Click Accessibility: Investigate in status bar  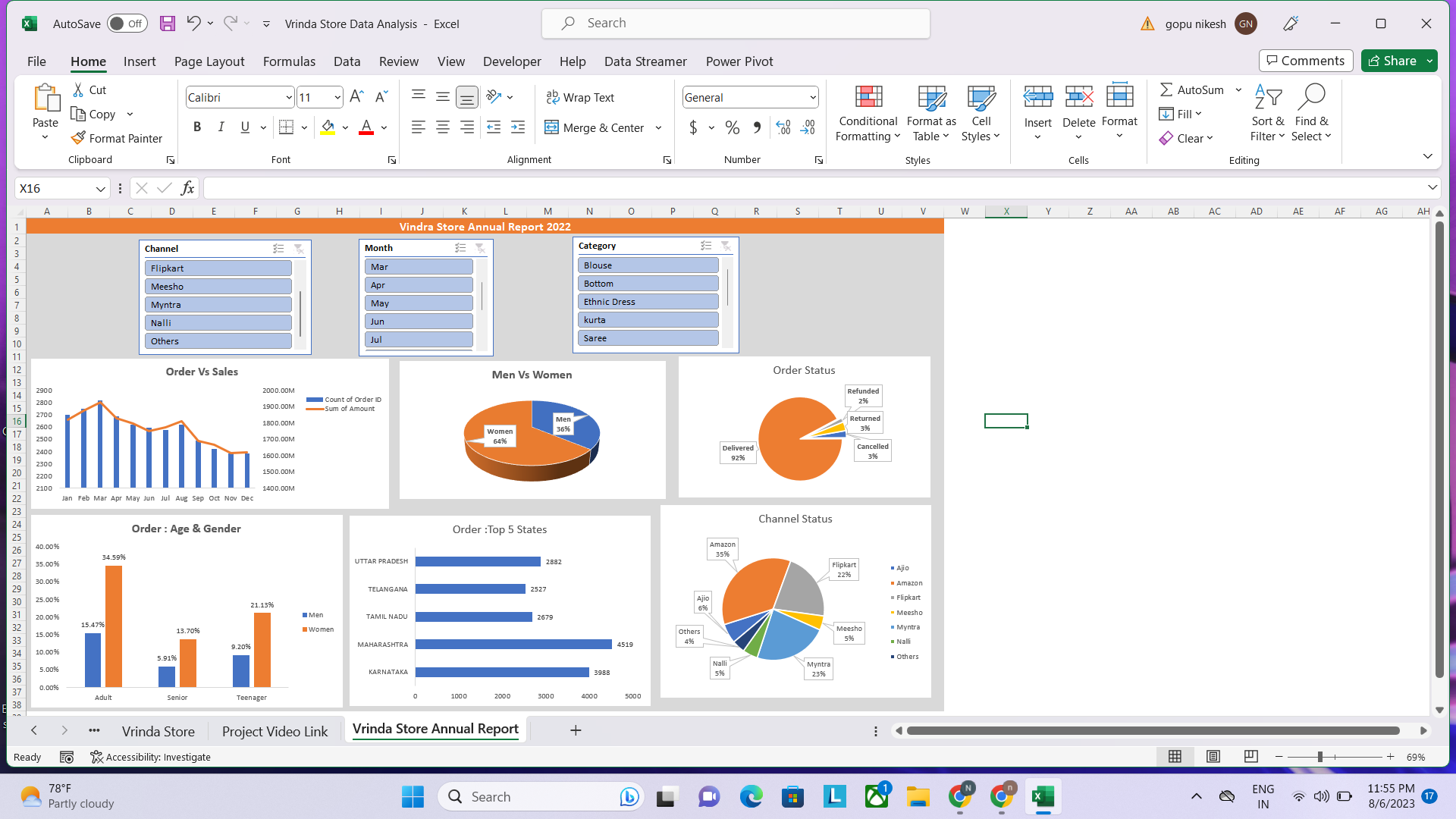click(150, 757)
